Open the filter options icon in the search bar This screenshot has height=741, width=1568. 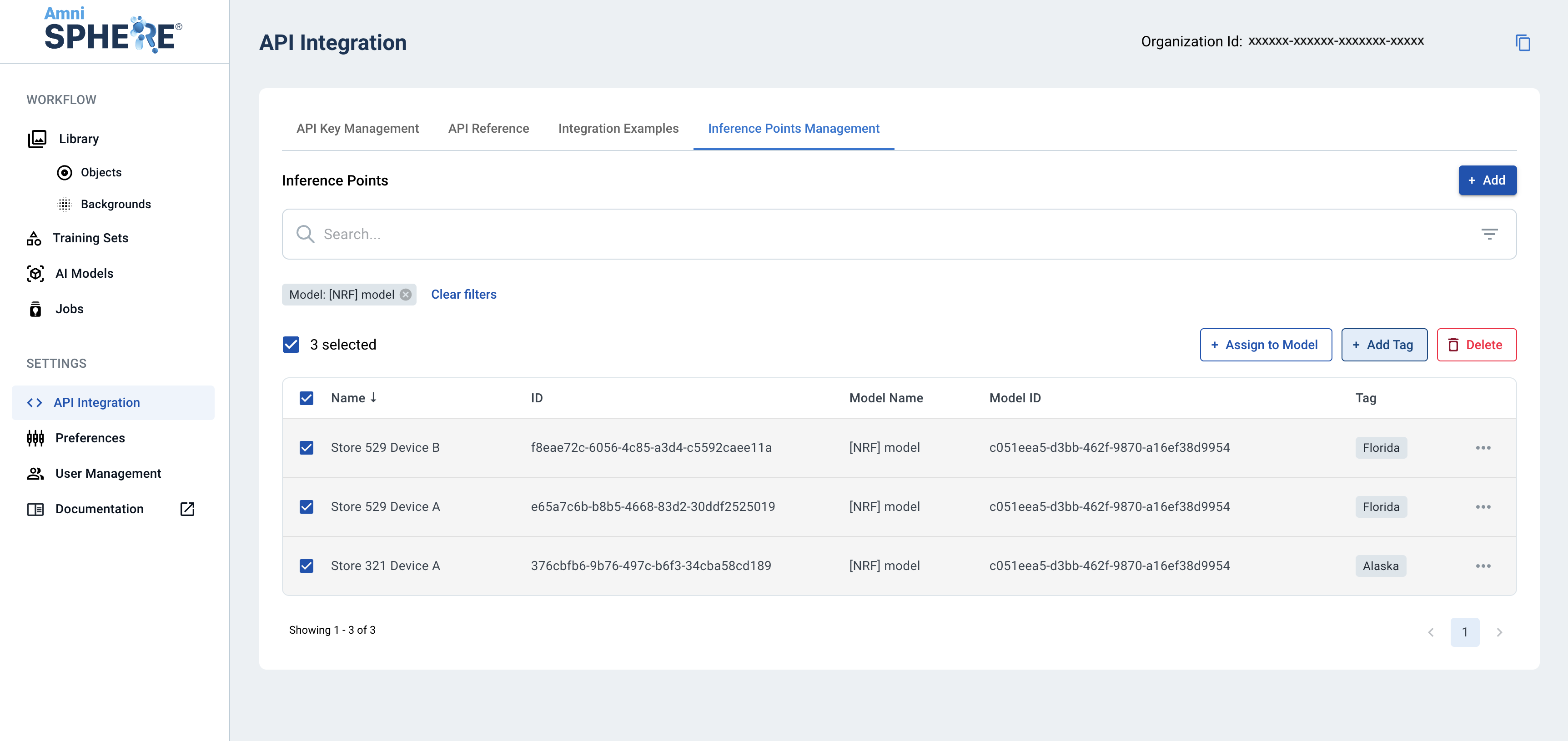(x=1489, y=234)
